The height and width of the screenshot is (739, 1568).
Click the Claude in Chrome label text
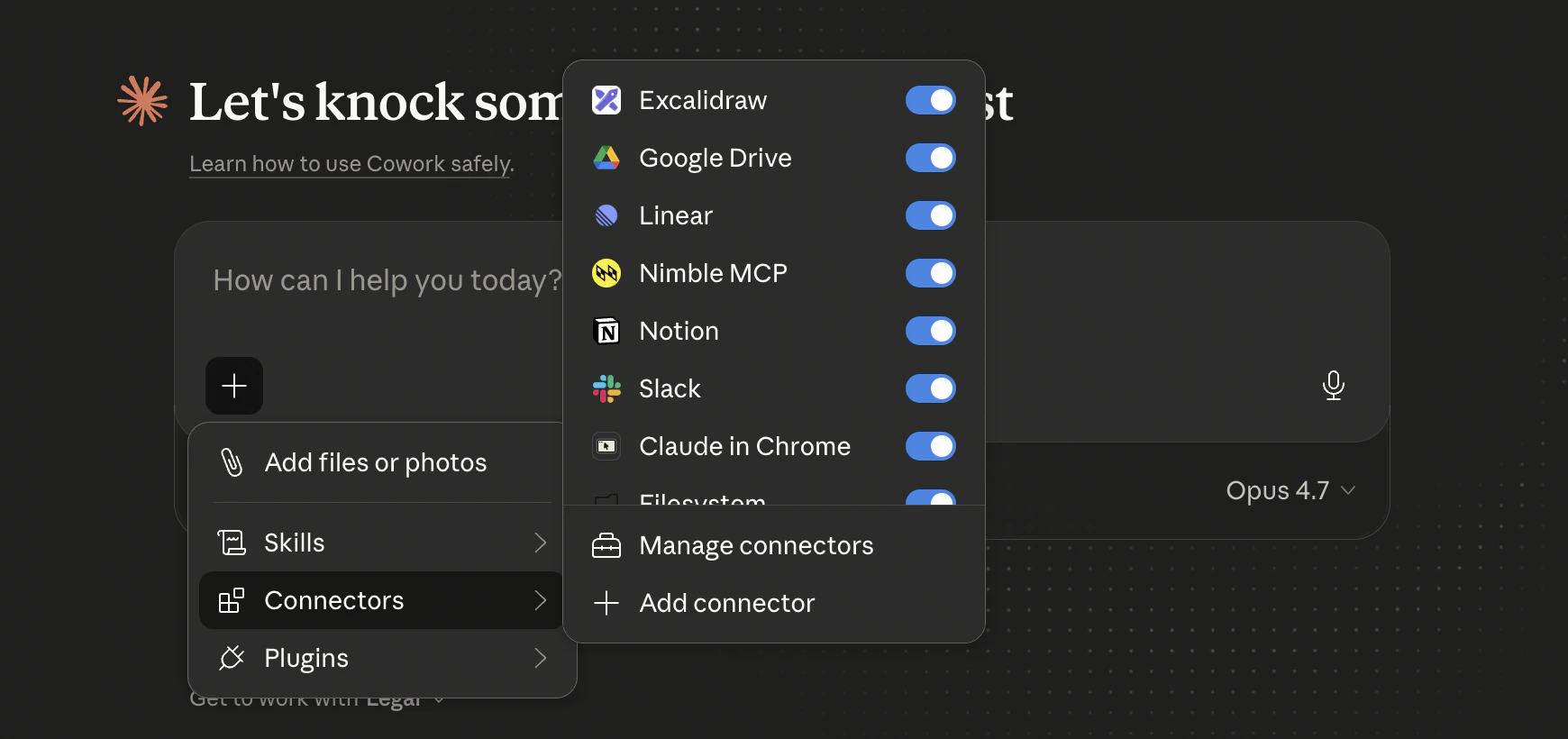tap(744, 446)
